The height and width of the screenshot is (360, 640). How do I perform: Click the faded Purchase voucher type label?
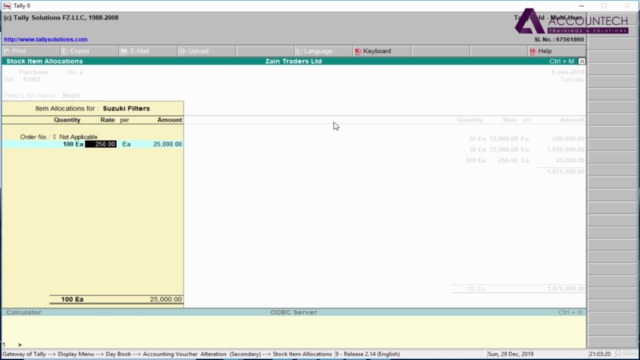[x=33, y=72]
